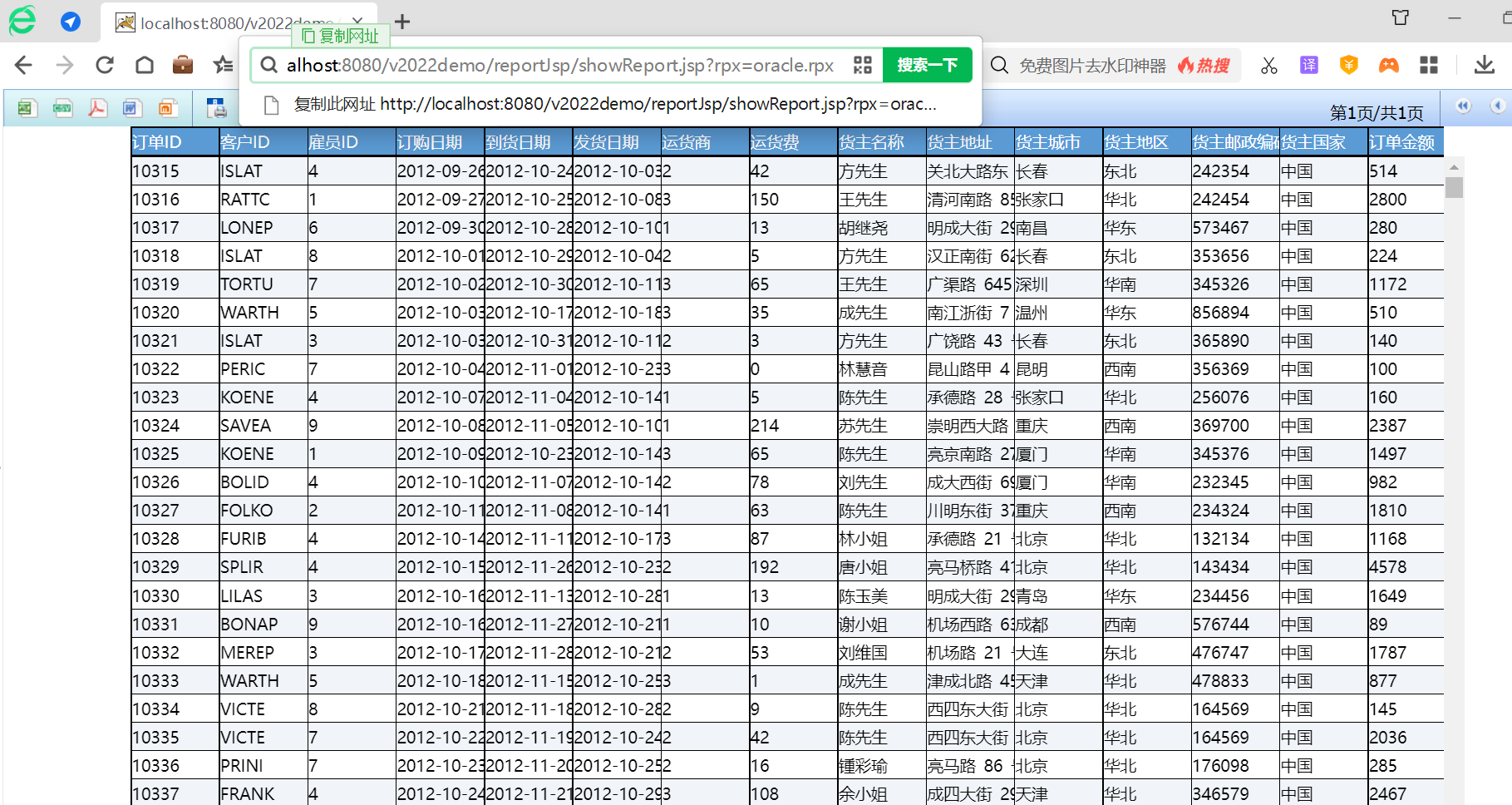Click the 免费图片去水印神器 search box
1512x805 pixels.
click(x=1092, y=65)
